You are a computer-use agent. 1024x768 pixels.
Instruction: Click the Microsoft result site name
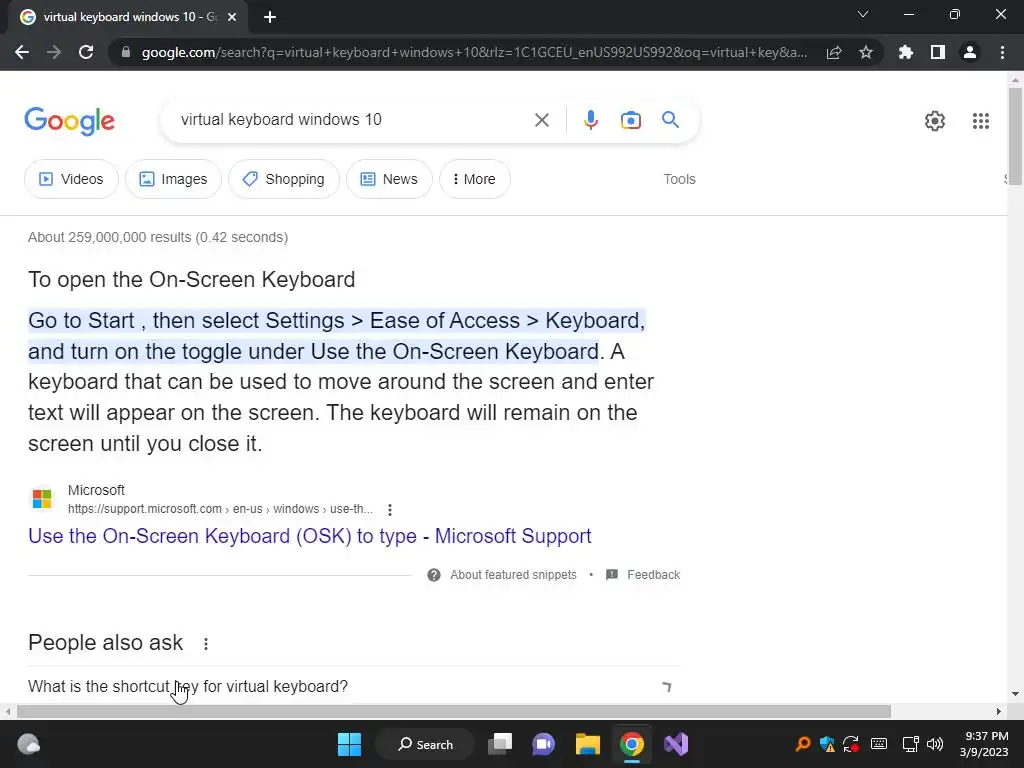(x=96, y=490)
